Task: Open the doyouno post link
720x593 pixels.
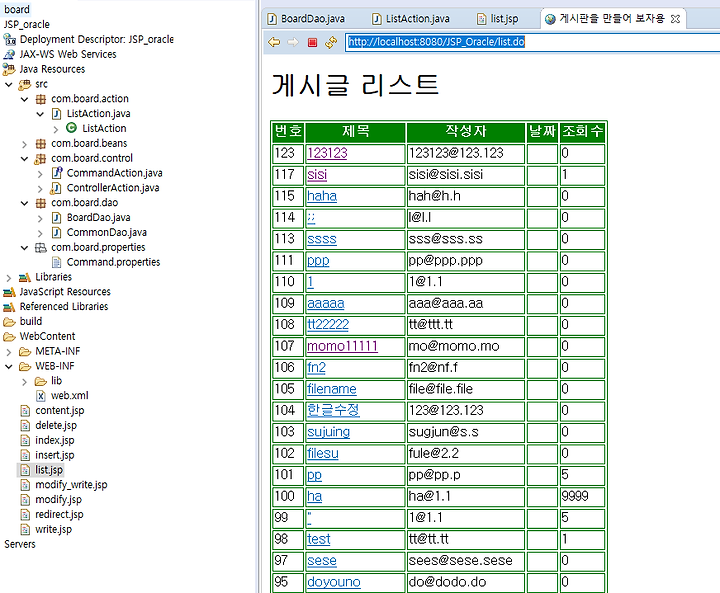Action: (334, 582)
